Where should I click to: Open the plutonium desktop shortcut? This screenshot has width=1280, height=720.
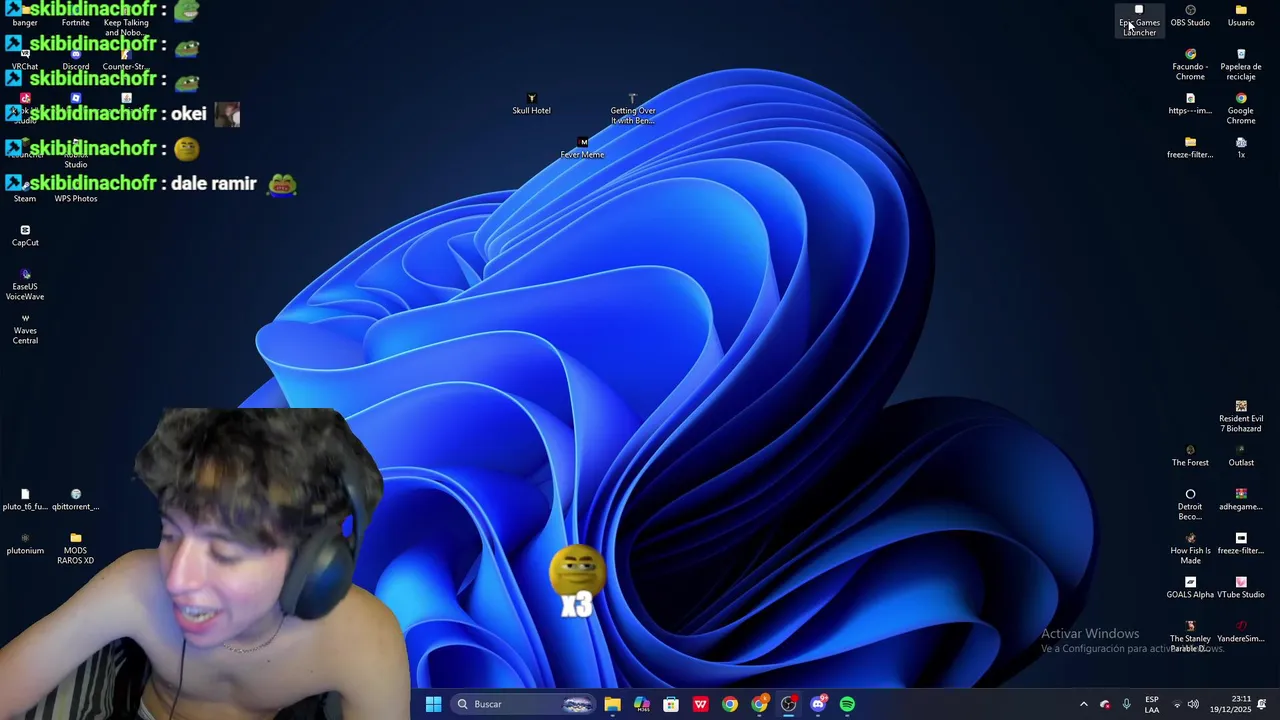(25, 544)
